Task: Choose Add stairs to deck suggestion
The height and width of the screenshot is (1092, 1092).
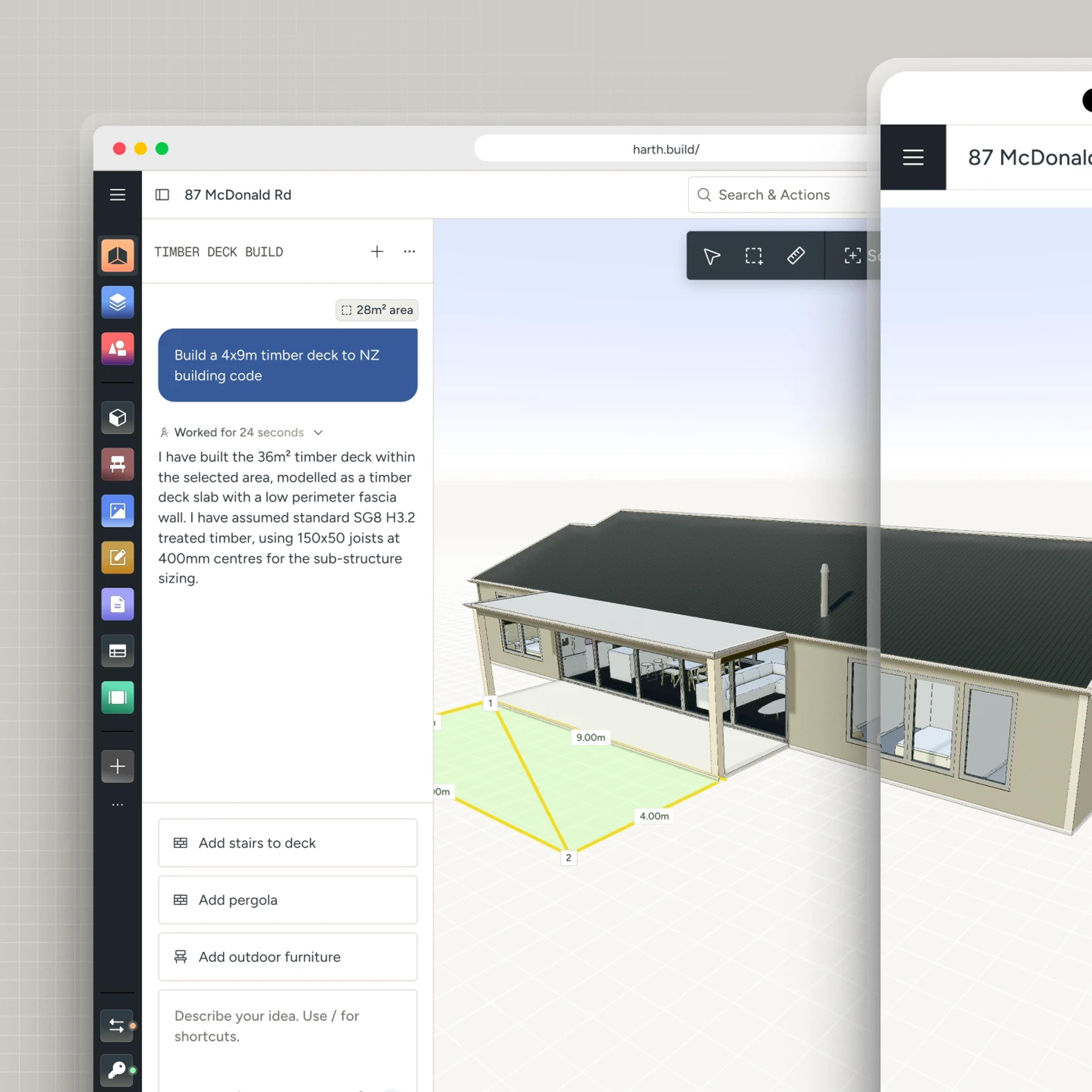Action: pyautogui.click(x=288, y=843)
